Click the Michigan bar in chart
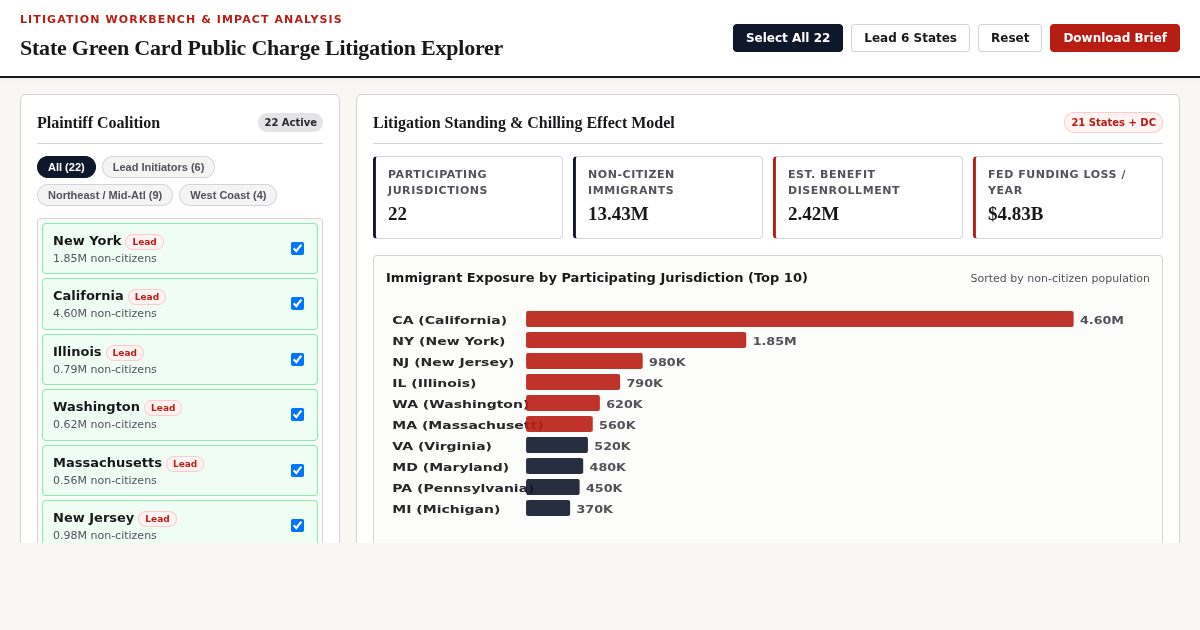The height and width of the screenshot is (630, 1200). (548, 508)
